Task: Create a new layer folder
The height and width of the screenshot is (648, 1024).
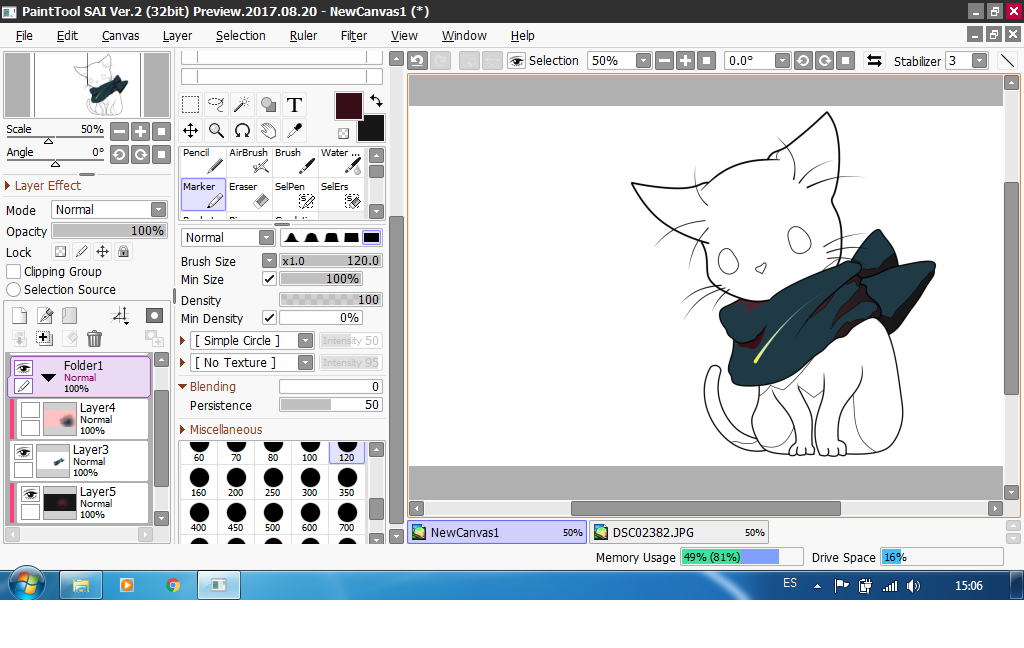Action: [x=70, y=316]
